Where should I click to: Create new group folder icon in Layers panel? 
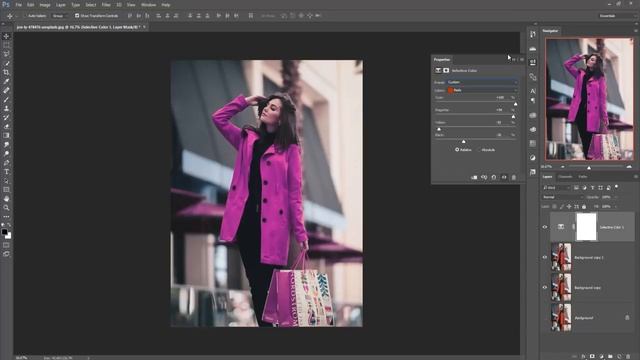coord(610,356)
